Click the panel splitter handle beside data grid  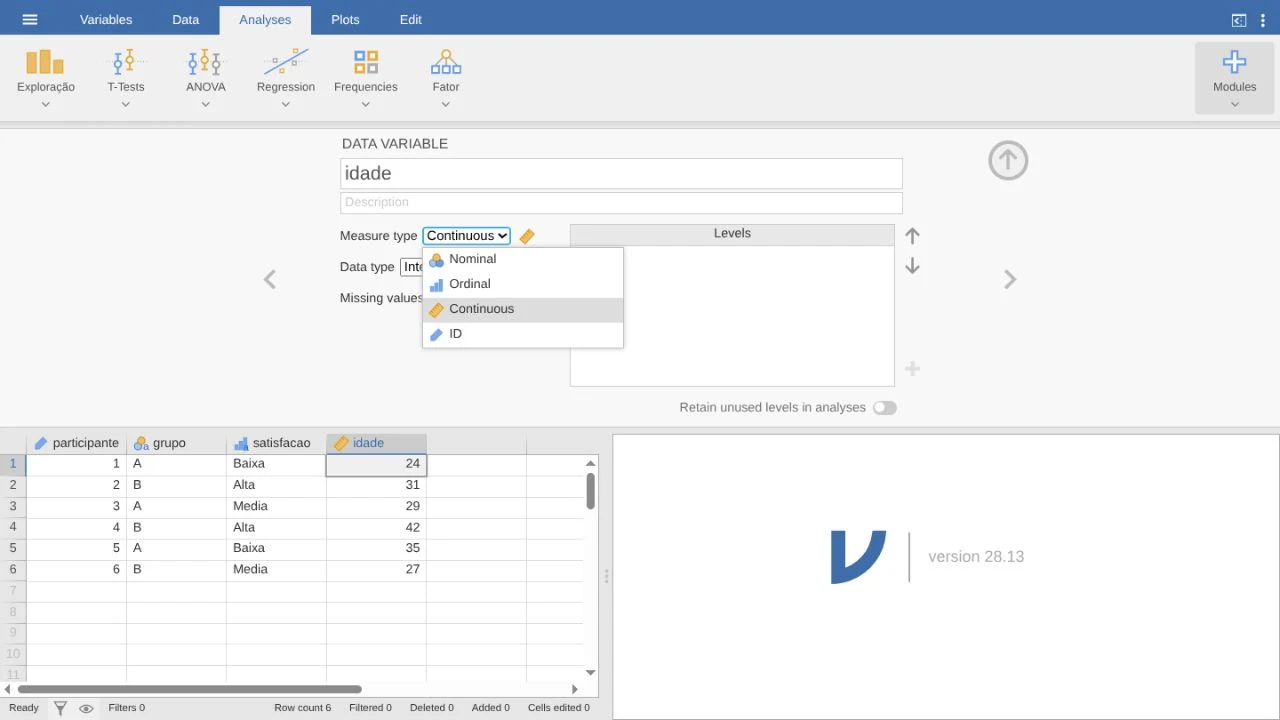(606, 577)
